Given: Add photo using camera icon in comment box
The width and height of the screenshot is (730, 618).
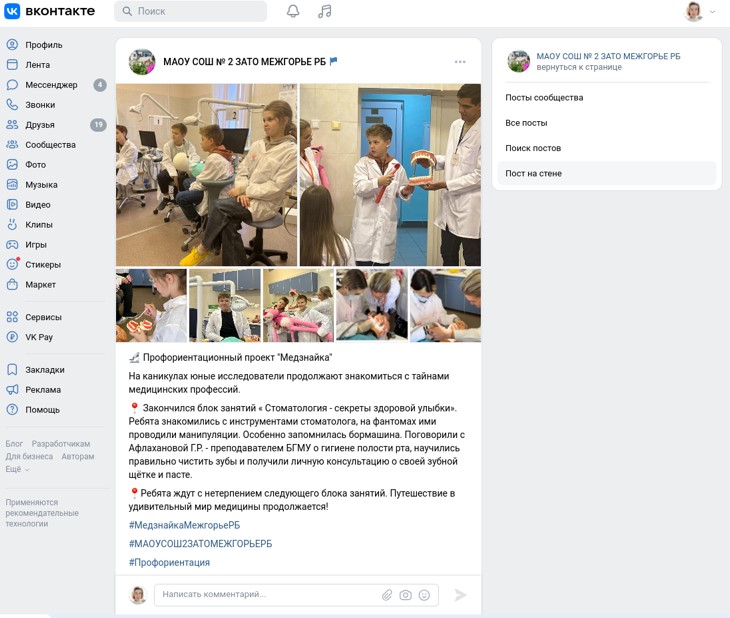Looking at the screenshot, I should (x=406, y=595).
